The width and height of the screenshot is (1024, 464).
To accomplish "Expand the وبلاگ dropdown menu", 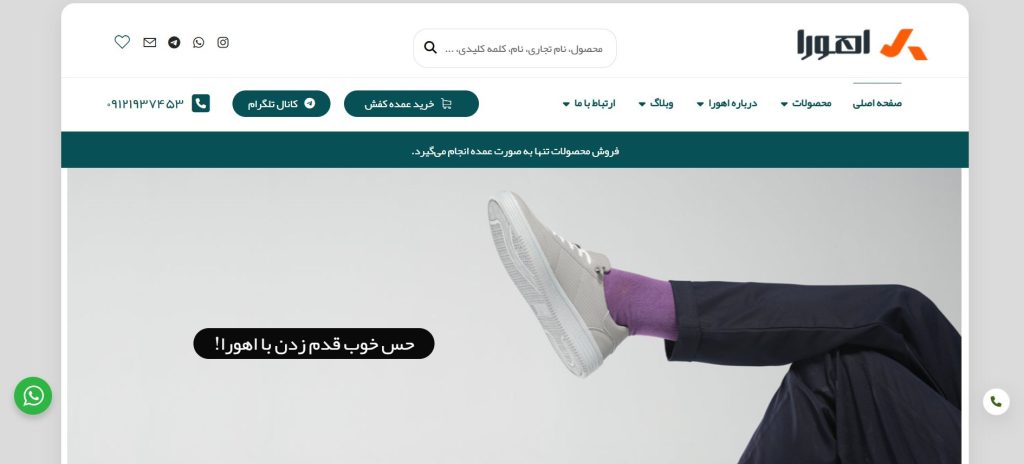I will point(656,103).
